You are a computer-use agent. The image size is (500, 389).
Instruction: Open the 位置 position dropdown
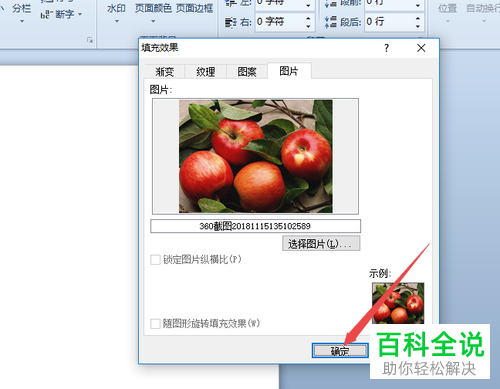click(447, 13)
